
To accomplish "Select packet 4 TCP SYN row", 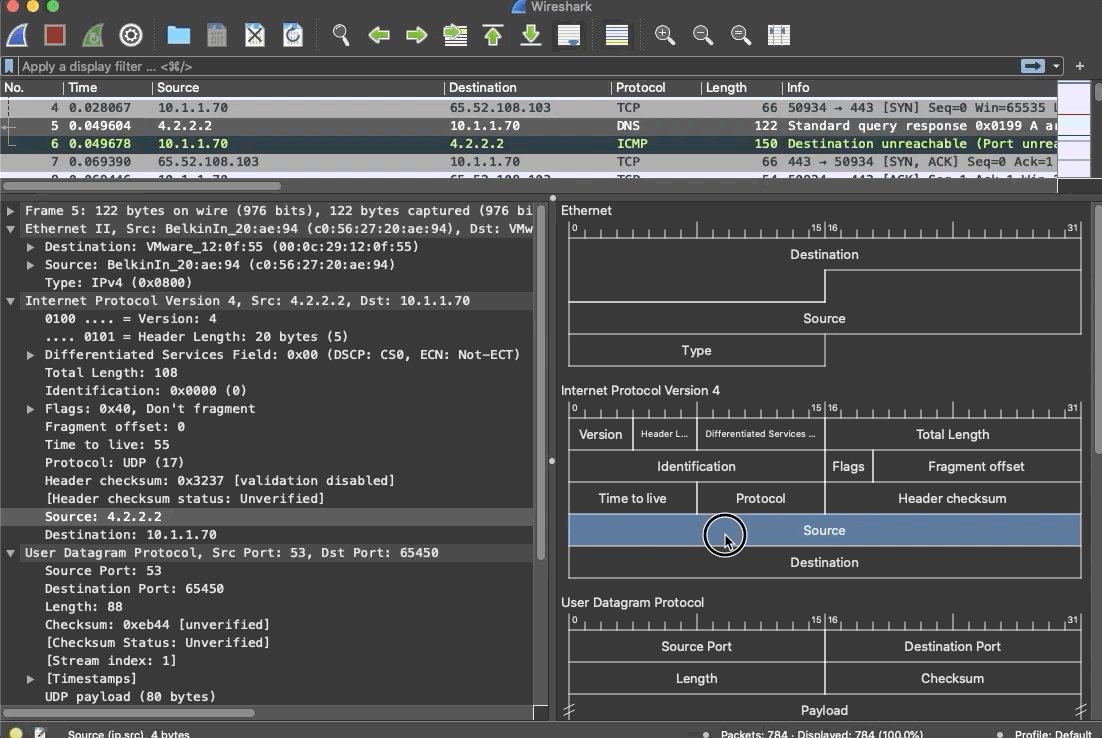I will pyautogui.click(x=529, y=108).
